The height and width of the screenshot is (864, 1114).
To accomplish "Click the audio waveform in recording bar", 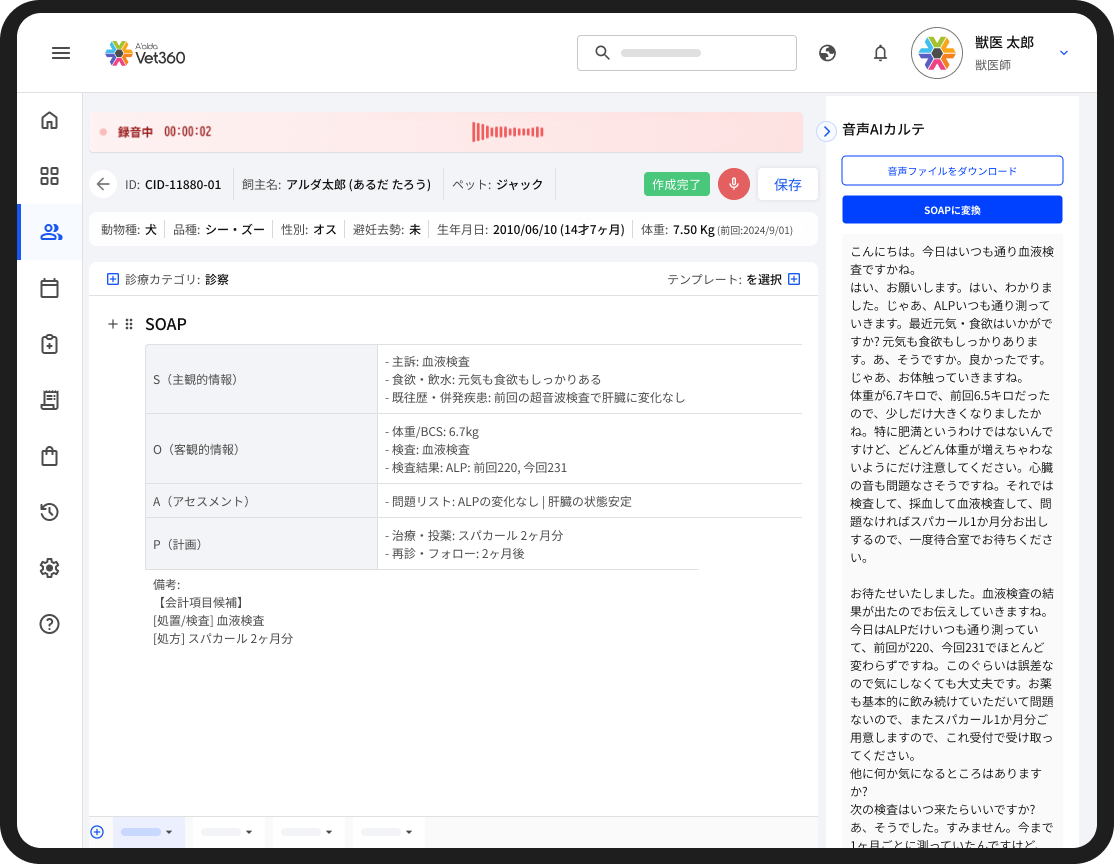I will [508, 131].
